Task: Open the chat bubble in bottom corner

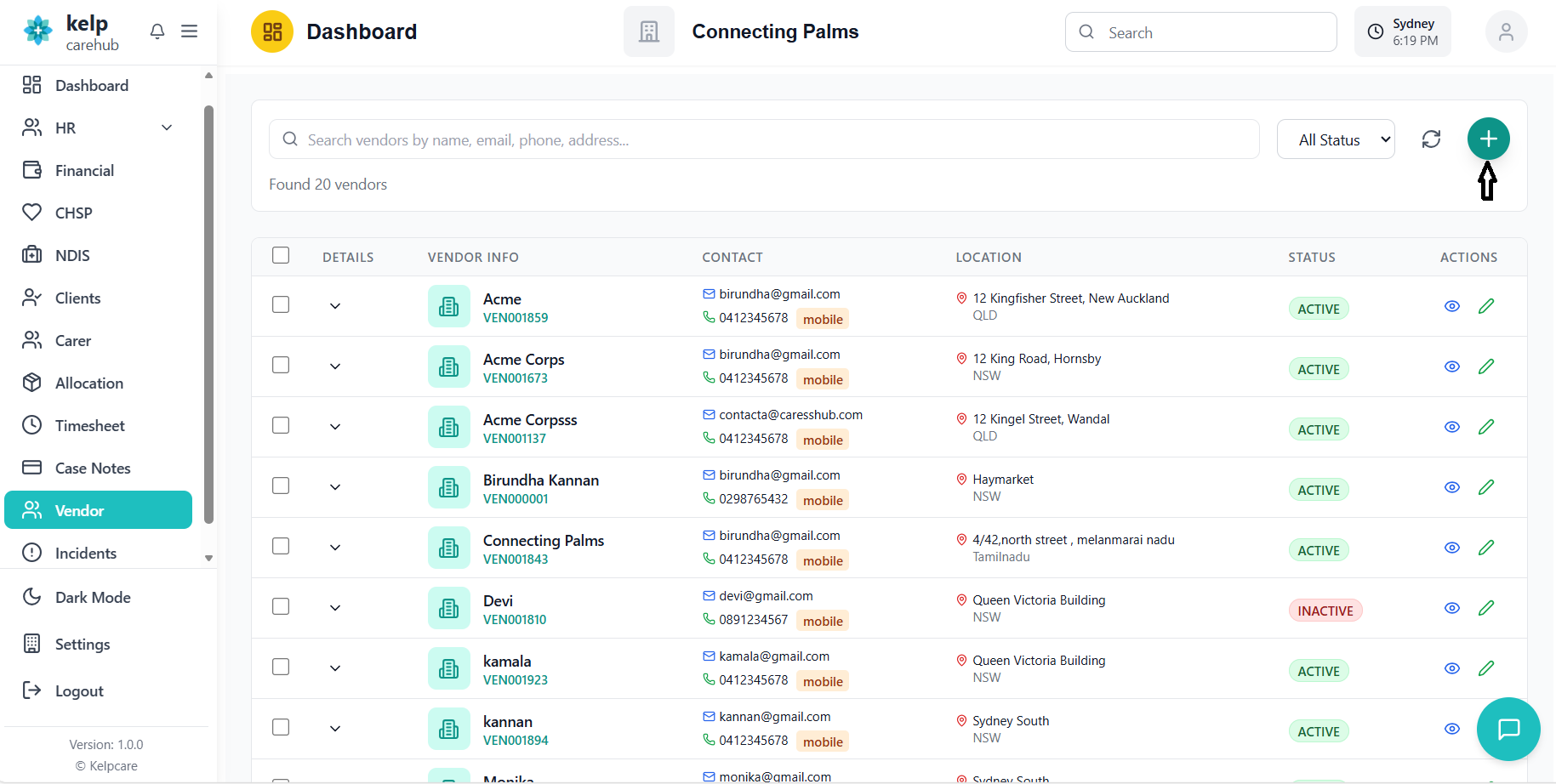Action: [1508, 730]
